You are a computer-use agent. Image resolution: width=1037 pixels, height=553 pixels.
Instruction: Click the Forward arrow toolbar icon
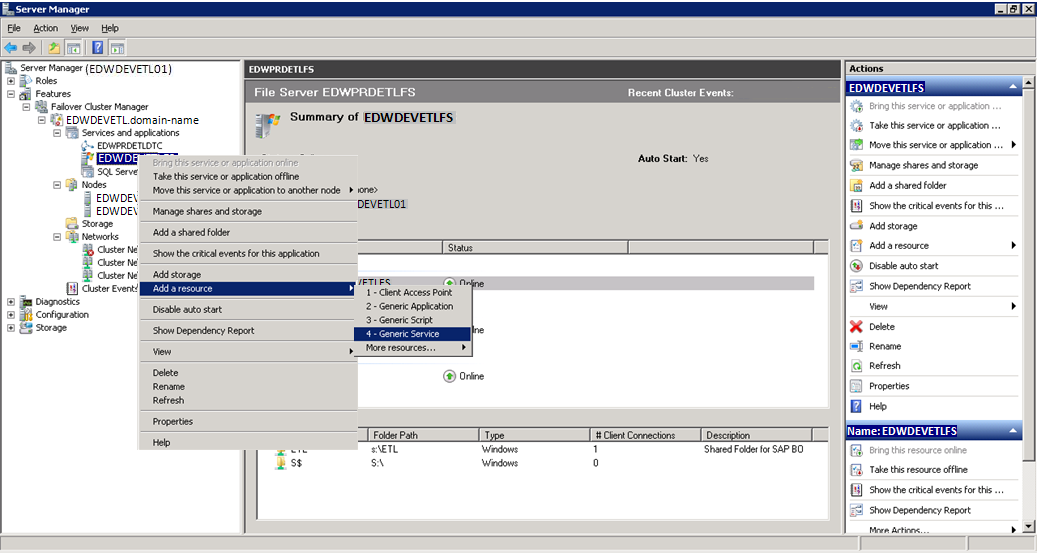tap(29, 48)
